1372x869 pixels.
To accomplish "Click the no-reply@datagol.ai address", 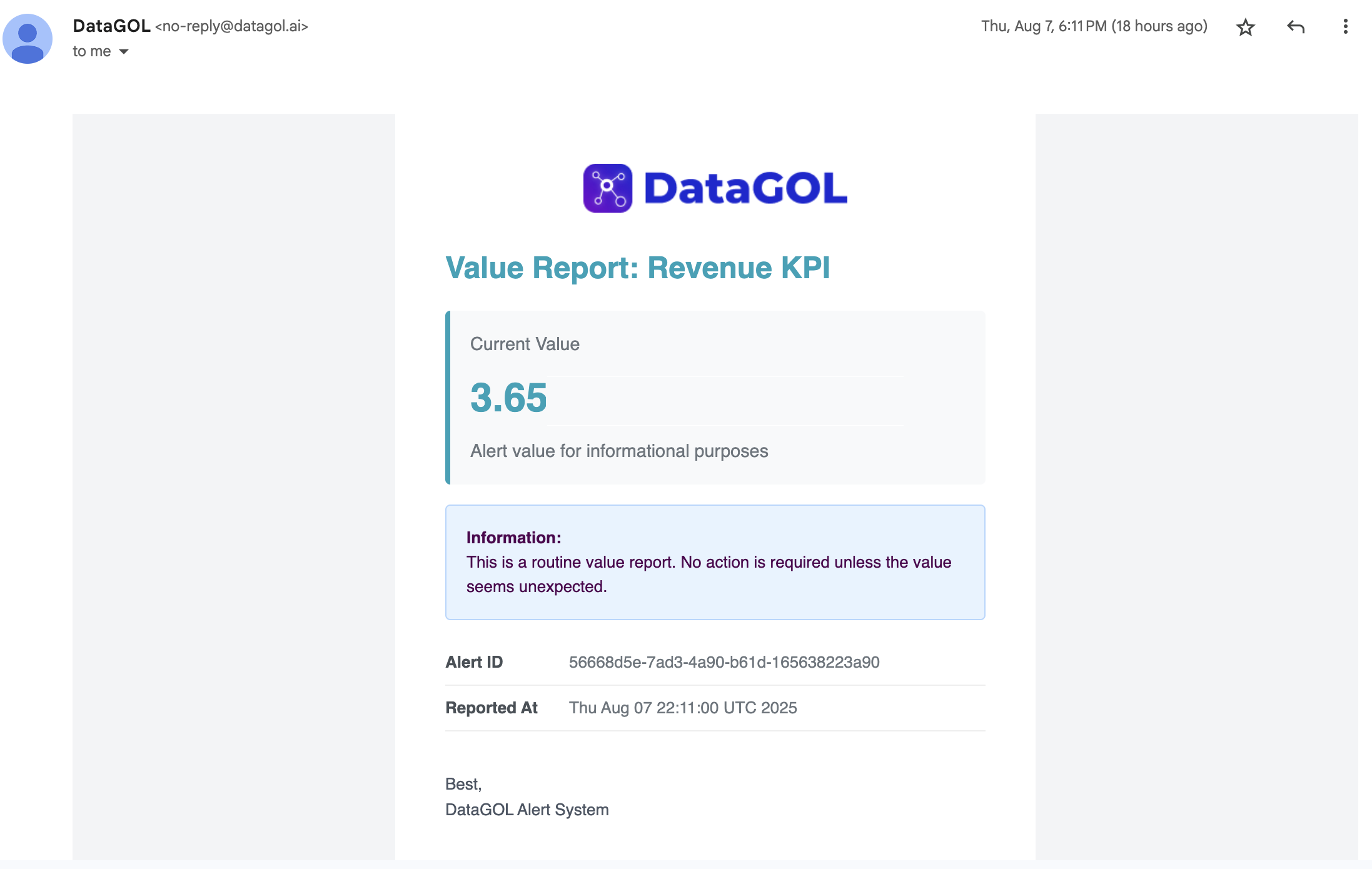I will point(231,26).
